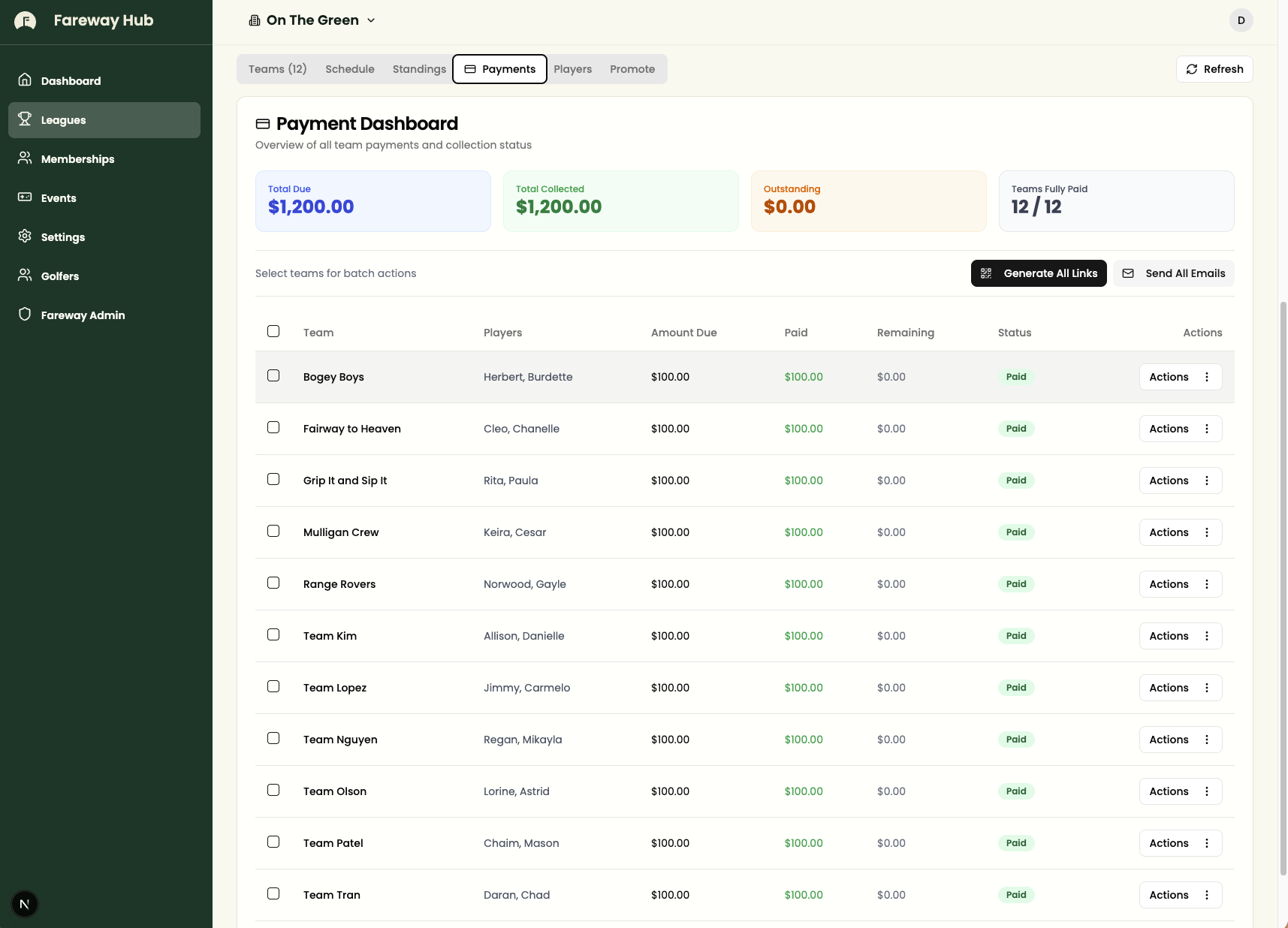The image size is (1288, 928).
Task: Open Actions dropdown for Grip It and Sip It
Action: pos(1181,481)
